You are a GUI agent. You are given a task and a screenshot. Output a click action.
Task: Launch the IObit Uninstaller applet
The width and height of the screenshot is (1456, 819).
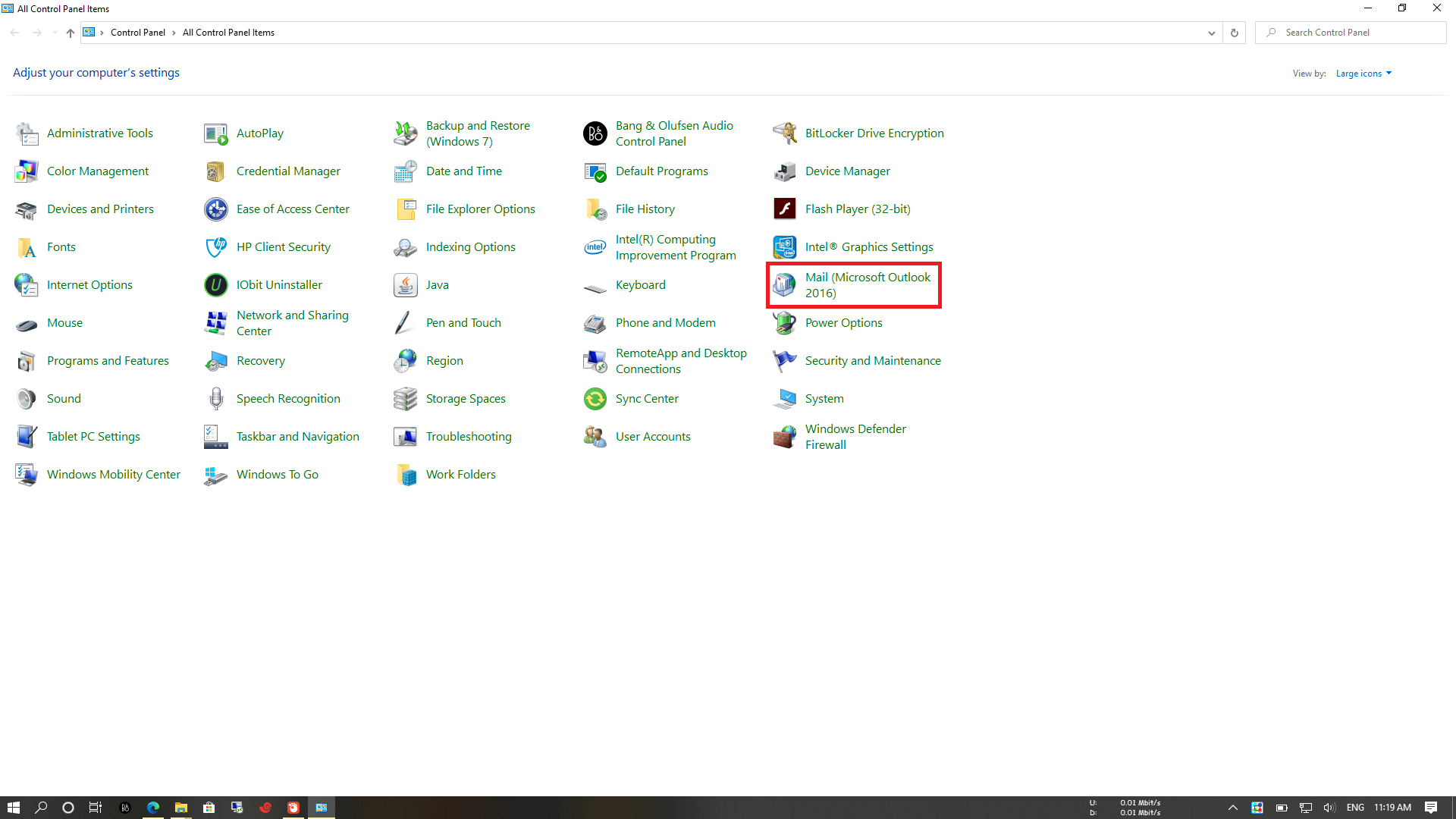click(279, 284)
